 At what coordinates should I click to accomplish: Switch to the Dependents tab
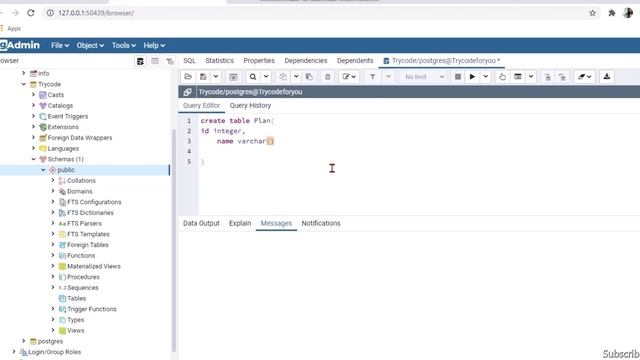coord(355,60)
